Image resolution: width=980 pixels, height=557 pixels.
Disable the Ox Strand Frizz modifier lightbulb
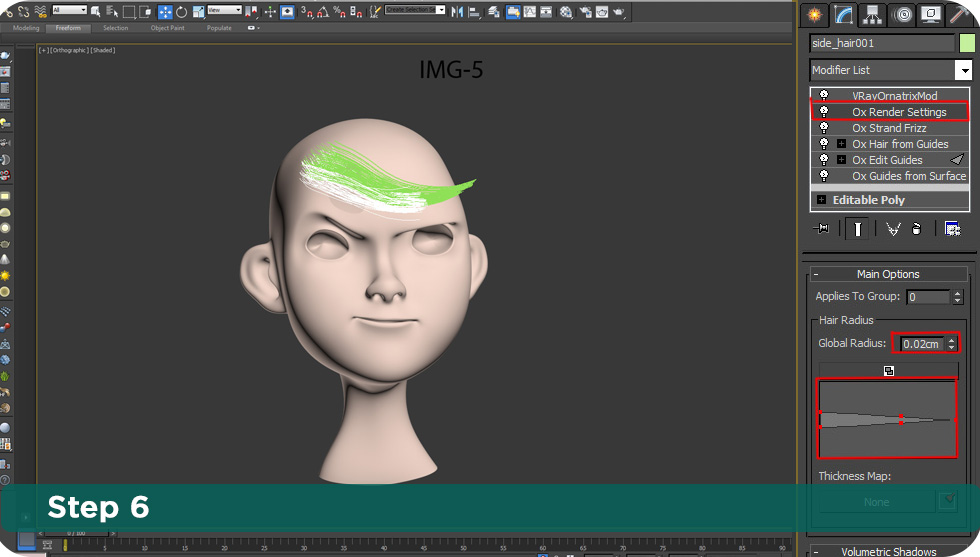(824, 128)
